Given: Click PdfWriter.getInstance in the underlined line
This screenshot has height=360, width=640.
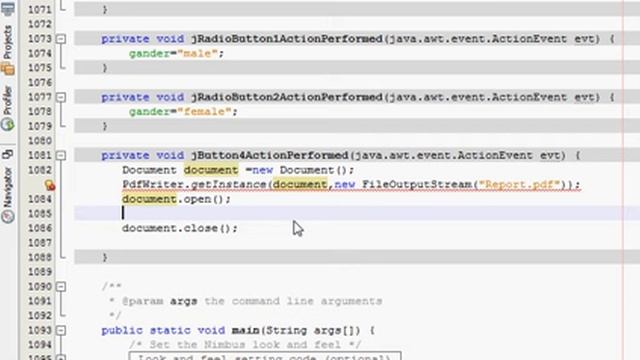Looking at the screenshot, I should pos(194,184).
